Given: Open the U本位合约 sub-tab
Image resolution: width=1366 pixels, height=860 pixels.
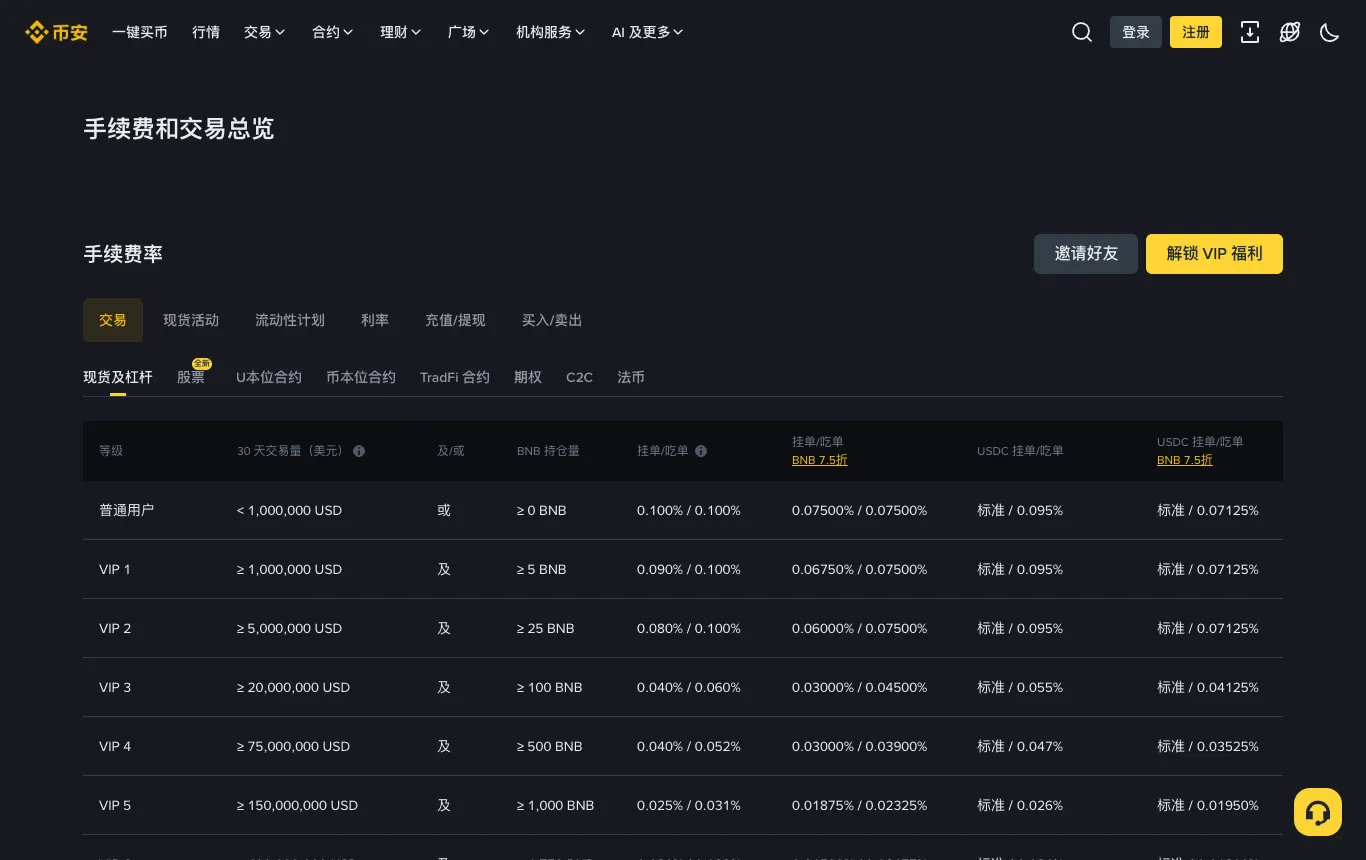Looking at the screenshot, I should tap(269, 377).
